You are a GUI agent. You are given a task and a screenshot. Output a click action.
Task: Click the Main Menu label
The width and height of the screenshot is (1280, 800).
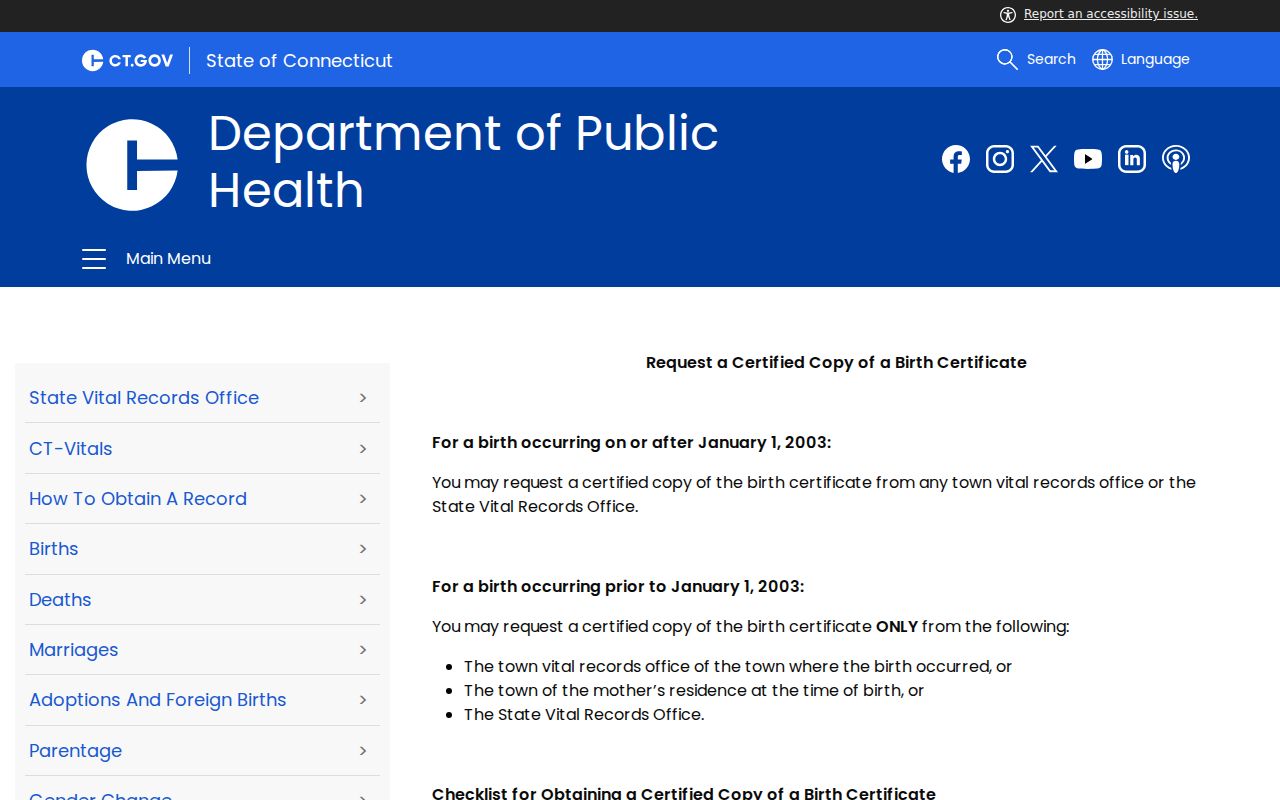tap(168, 259)
